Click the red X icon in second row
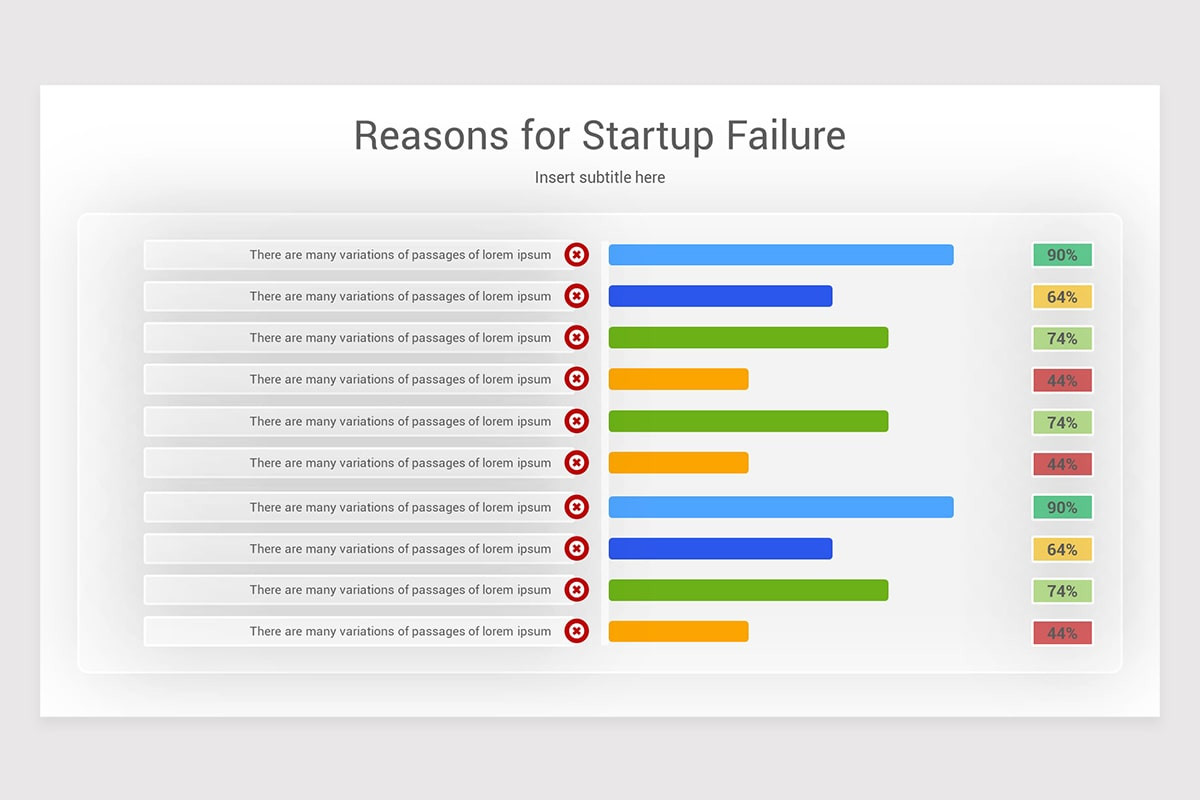 coord(576,296)
